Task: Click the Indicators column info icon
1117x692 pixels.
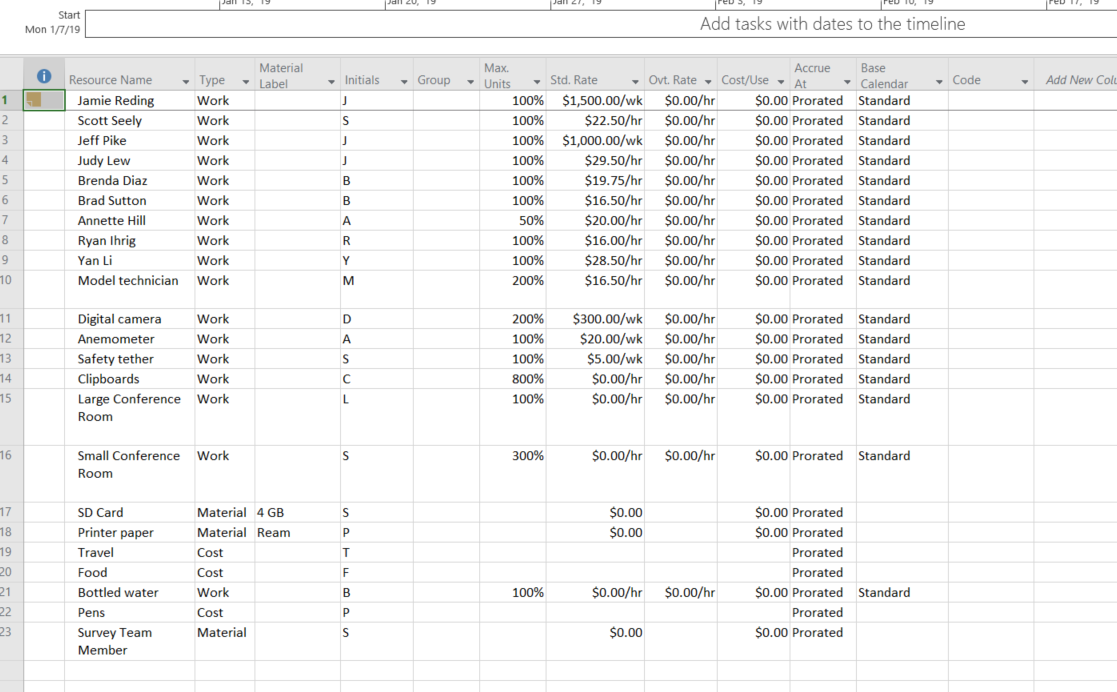Action: click(x=43, y=74)
